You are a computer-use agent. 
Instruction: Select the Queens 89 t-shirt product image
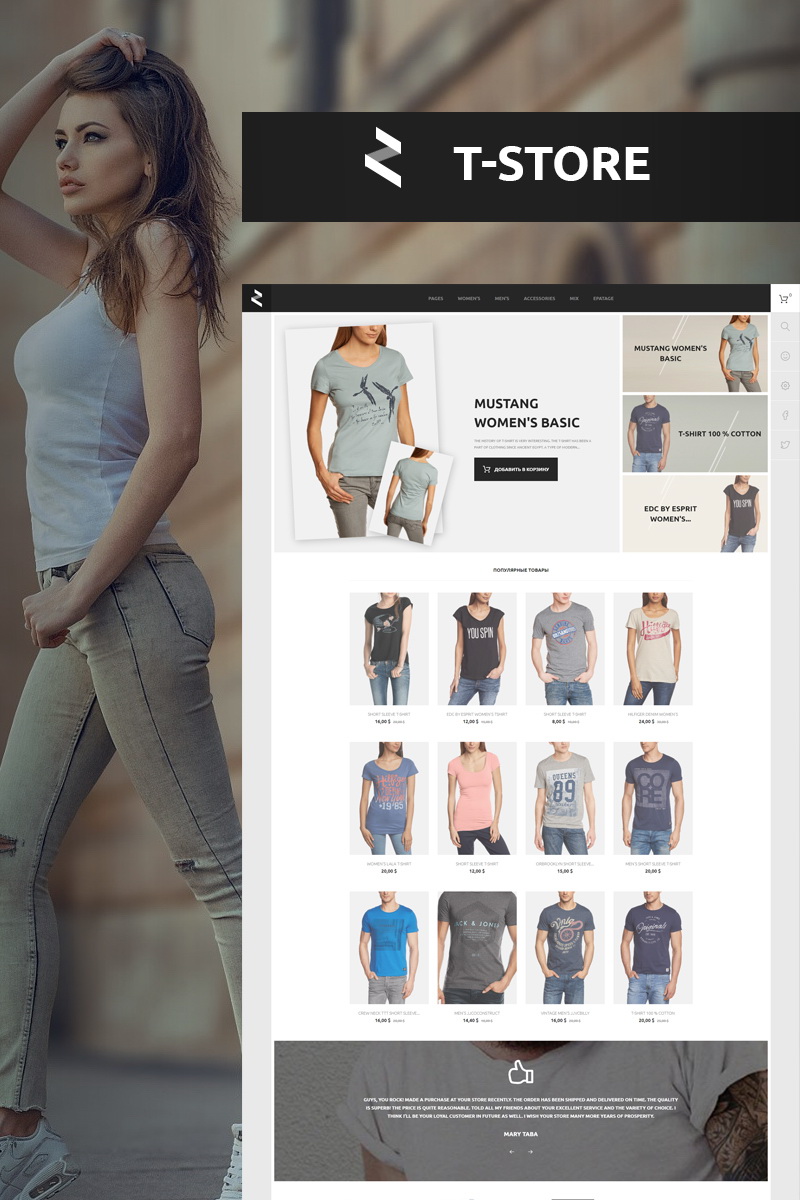pyautogui.click(x=565, y=798)
